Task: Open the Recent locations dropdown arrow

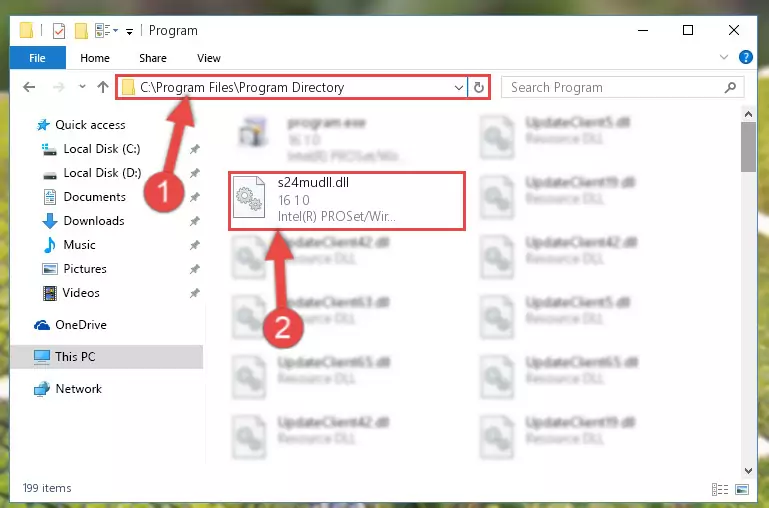Action: point(82,87)
